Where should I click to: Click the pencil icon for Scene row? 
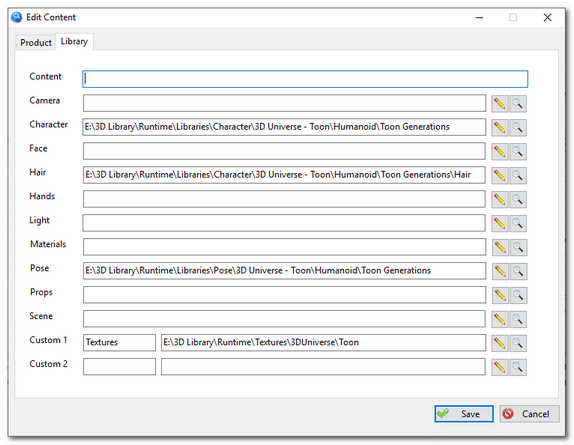click(500, 319)
